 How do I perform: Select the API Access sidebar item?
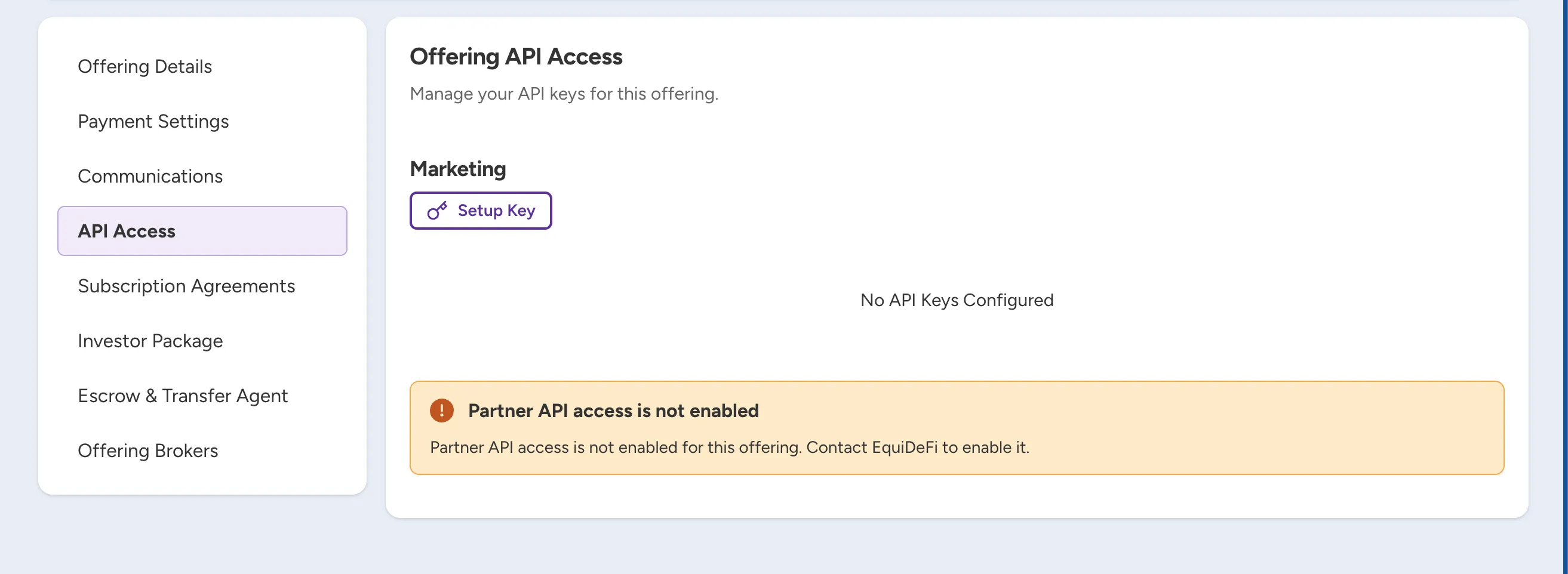tap(202, 231)
